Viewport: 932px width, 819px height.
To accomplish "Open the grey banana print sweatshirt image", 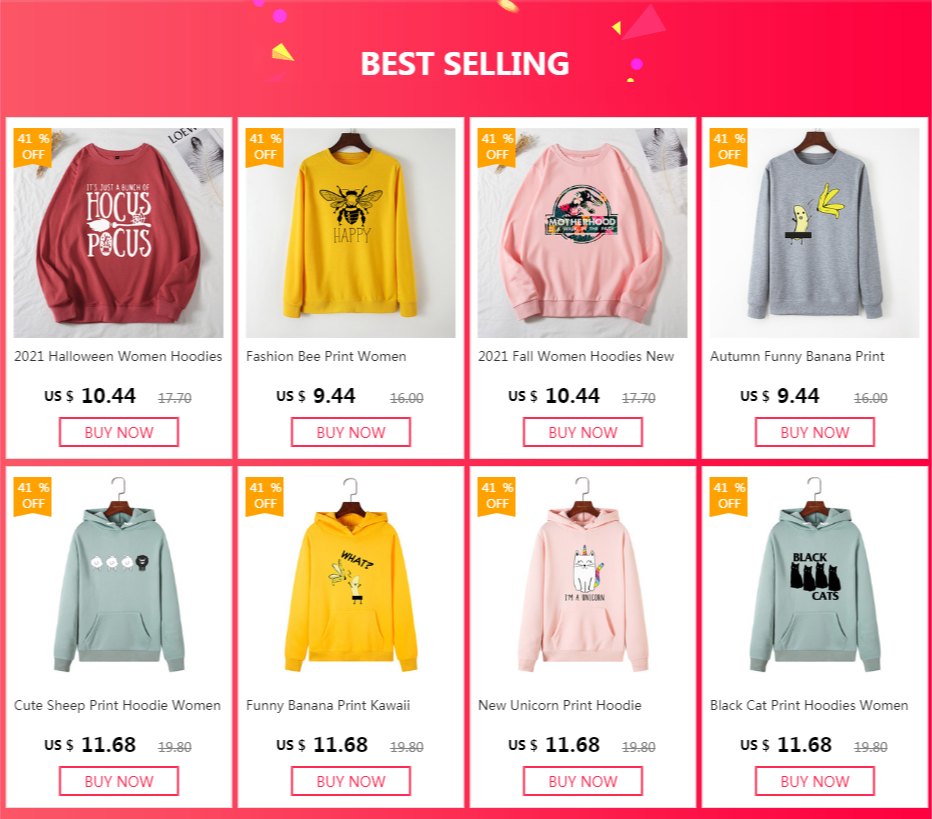I will 814,232.
